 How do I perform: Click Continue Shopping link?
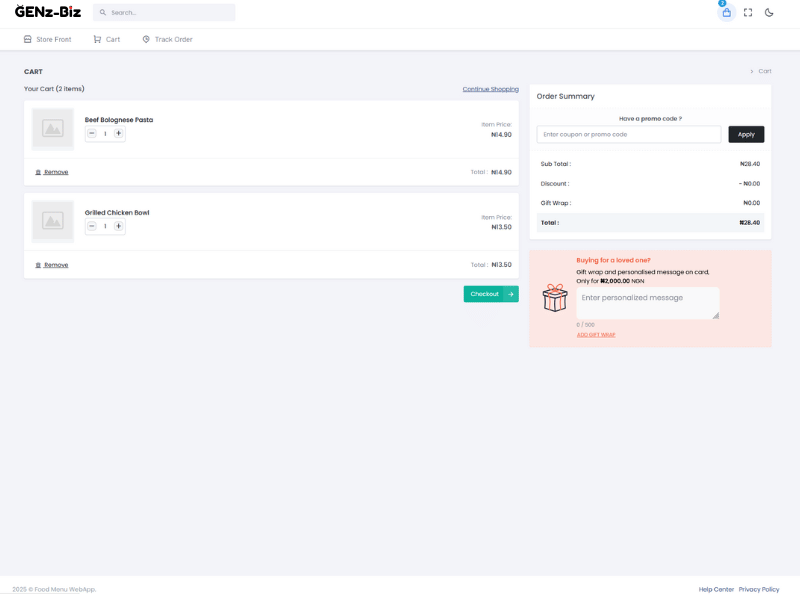(490, 89)
